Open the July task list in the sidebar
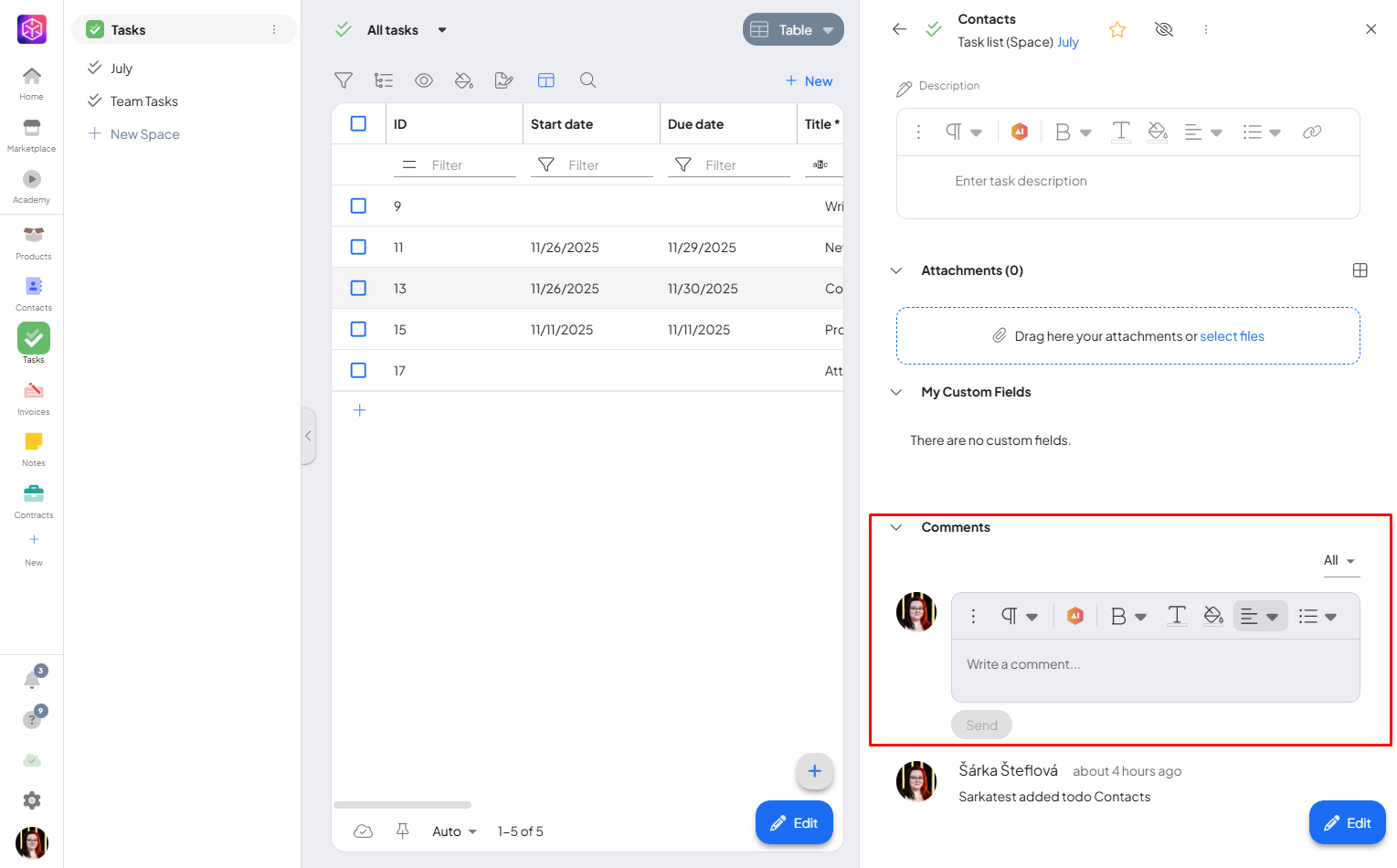 (x=122, y=69)
